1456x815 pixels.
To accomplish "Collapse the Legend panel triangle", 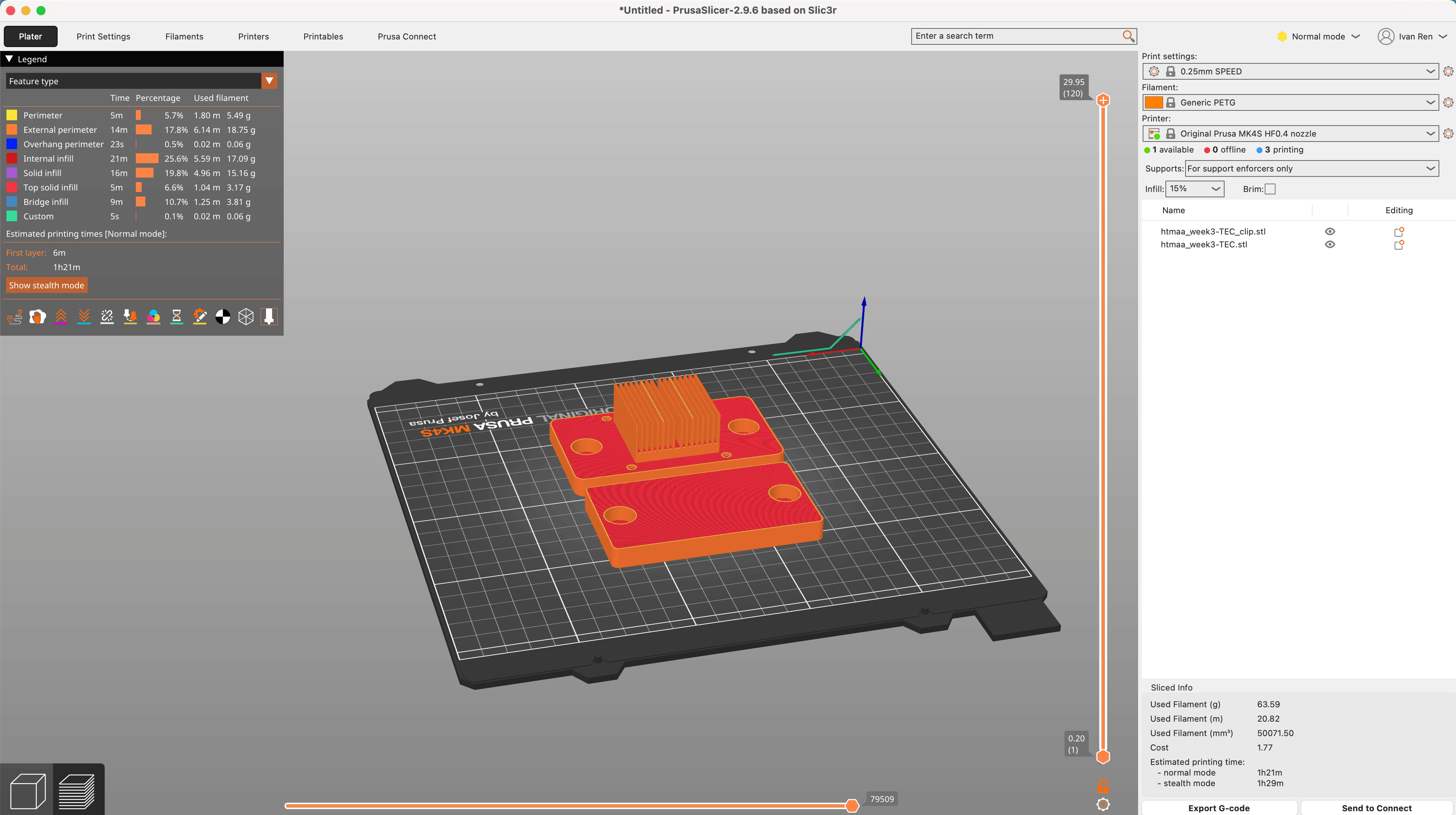I will click(9, 59).
